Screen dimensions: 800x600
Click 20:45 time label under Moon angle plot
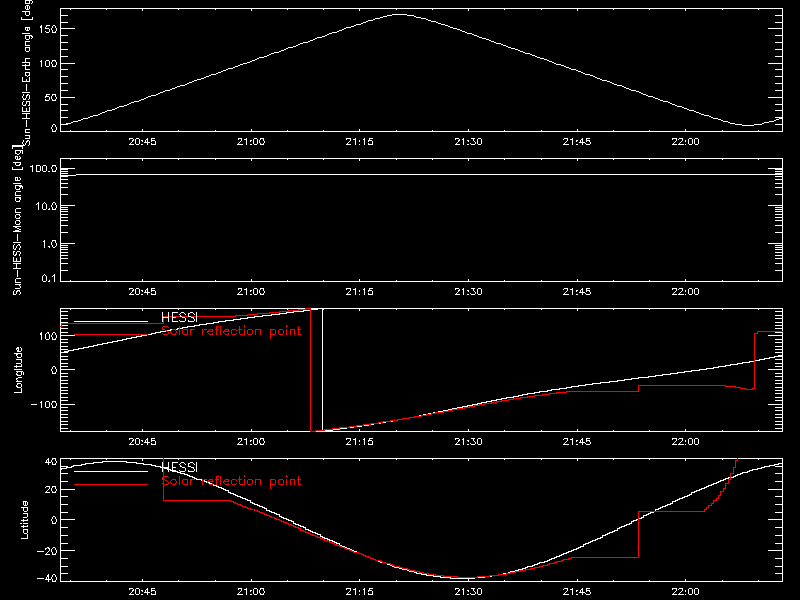click(x=142, y=292)
